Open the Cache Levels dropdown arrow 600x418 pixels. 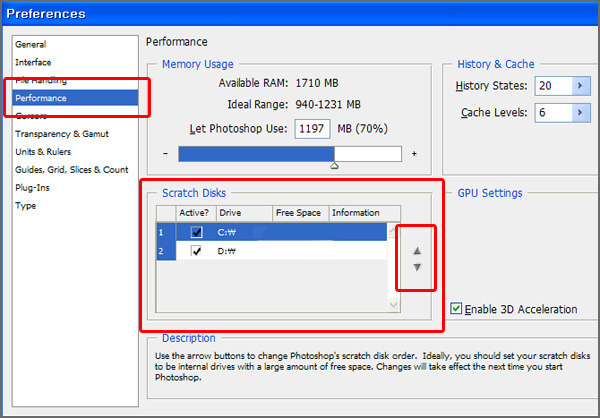click(x=581, y=113)
